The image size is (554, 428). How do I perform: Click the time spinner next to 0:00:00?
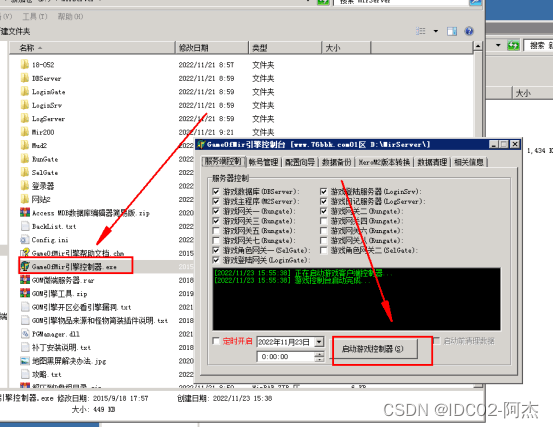tap(319, 357)
